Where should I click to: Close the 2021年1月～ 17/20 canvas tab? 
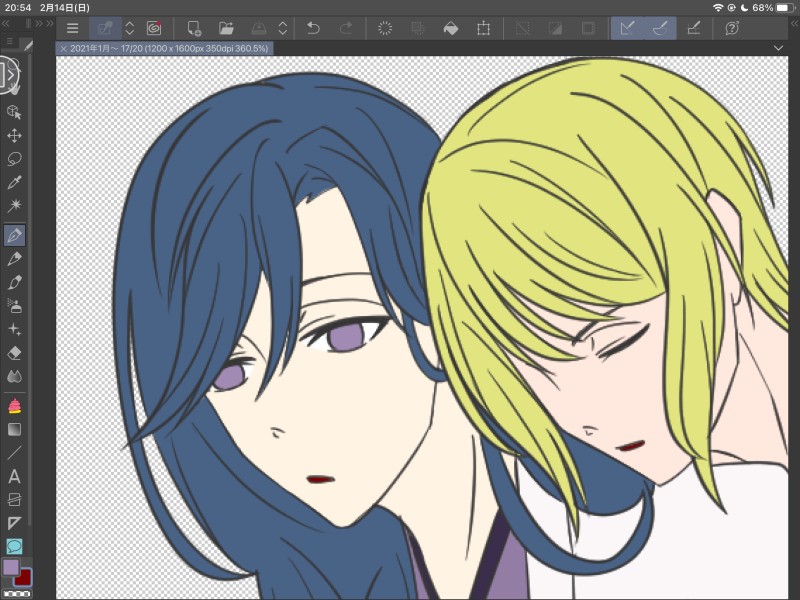click(63, 48)
